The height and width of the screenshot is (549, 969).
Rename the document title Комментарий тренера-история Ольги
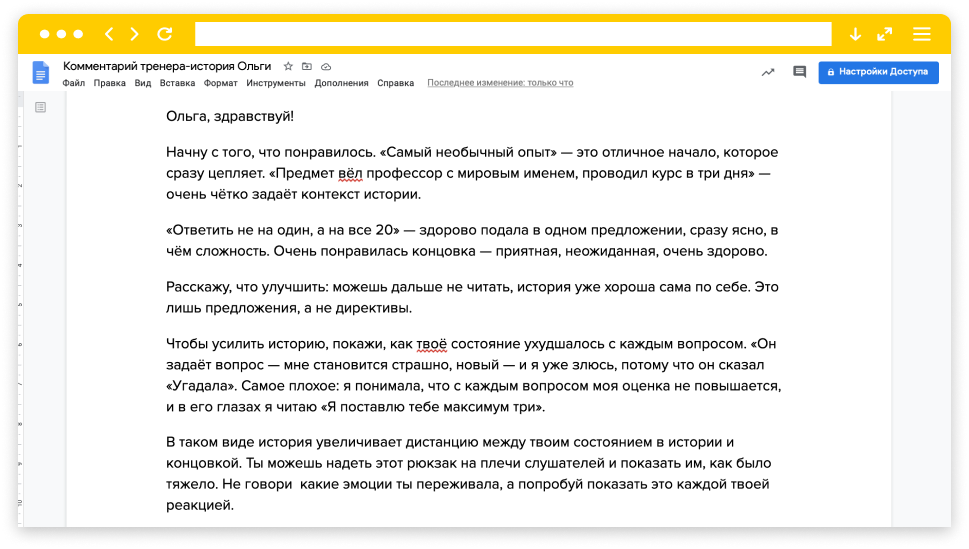[x=167, y=66]
